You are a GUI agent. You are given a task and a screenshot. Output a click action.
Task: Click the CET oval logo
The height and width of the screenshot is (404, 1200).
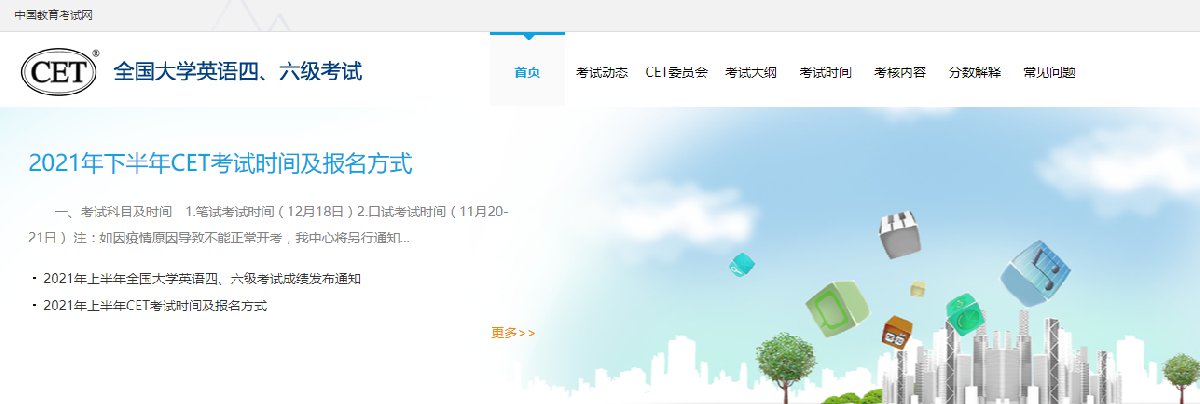[x=61, y=72]
